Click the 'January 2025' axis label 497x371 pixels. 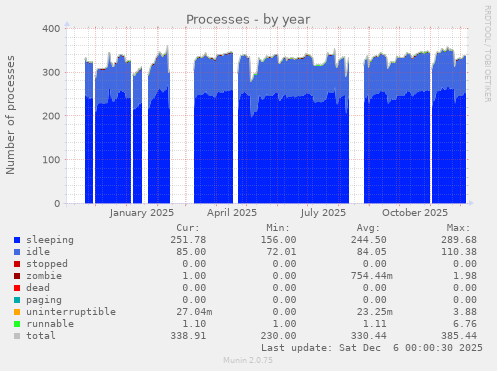[142, 213]
